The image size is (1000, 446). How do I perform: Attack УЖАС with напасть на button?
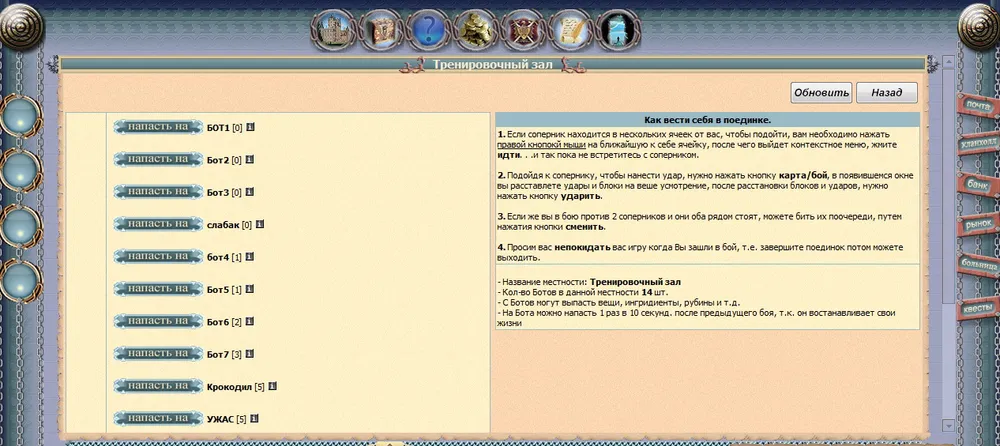click(158, 419)
